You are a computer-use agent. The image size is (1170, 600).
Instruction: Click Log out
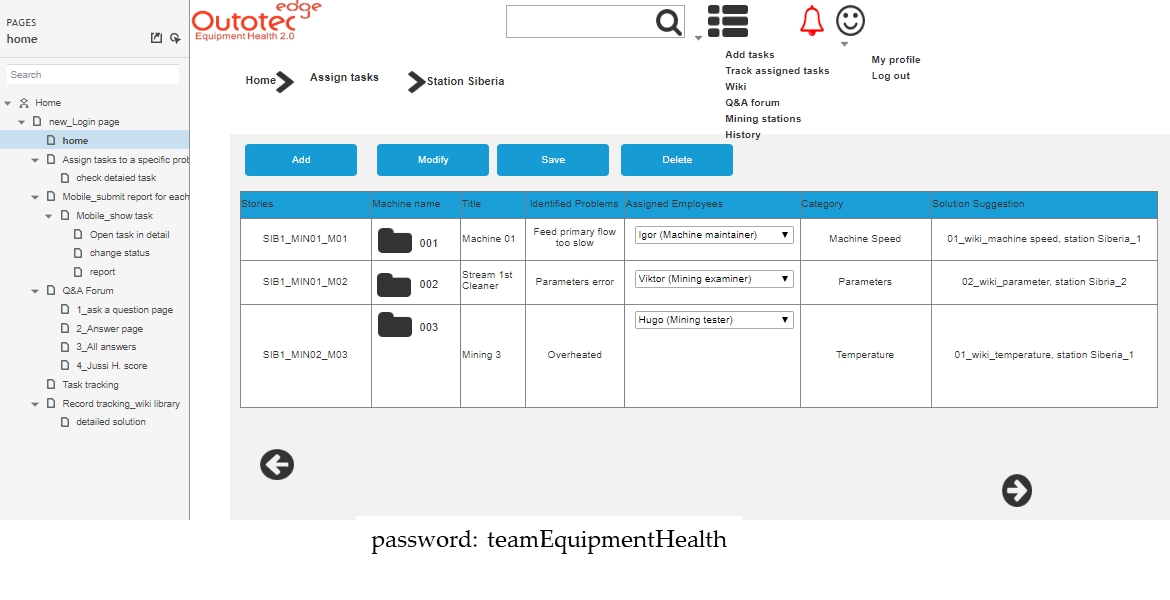890,76
